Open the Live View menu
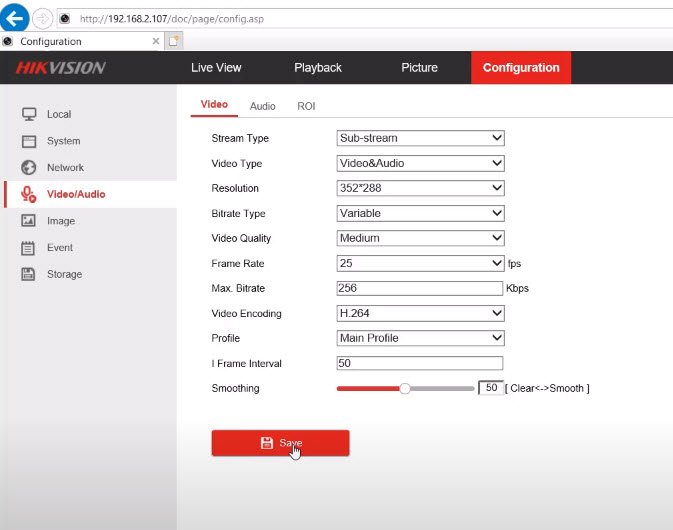Screen dimensions: 673x530 pos(216,68)
